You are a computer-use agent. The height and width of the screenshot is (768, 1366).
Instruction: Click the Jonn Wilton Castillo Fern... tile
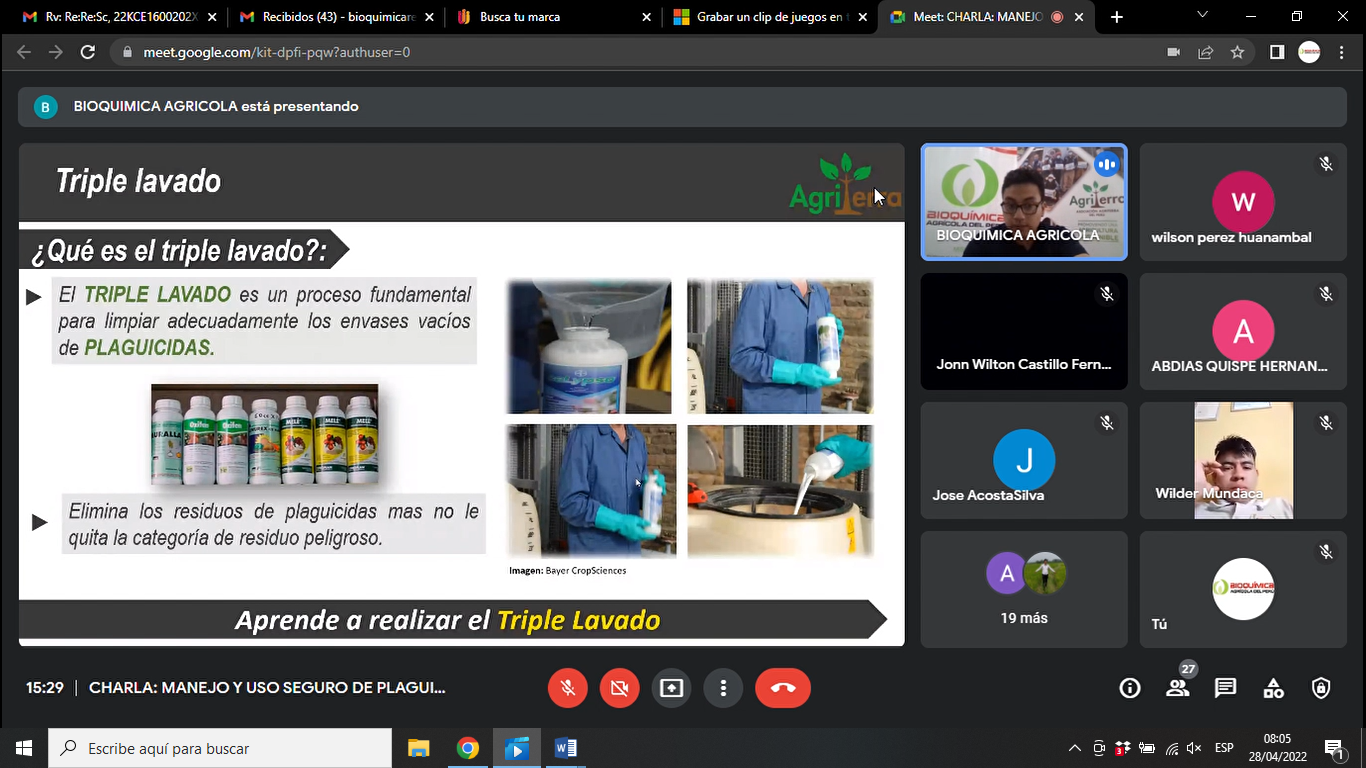click(x=1024, y=331)
